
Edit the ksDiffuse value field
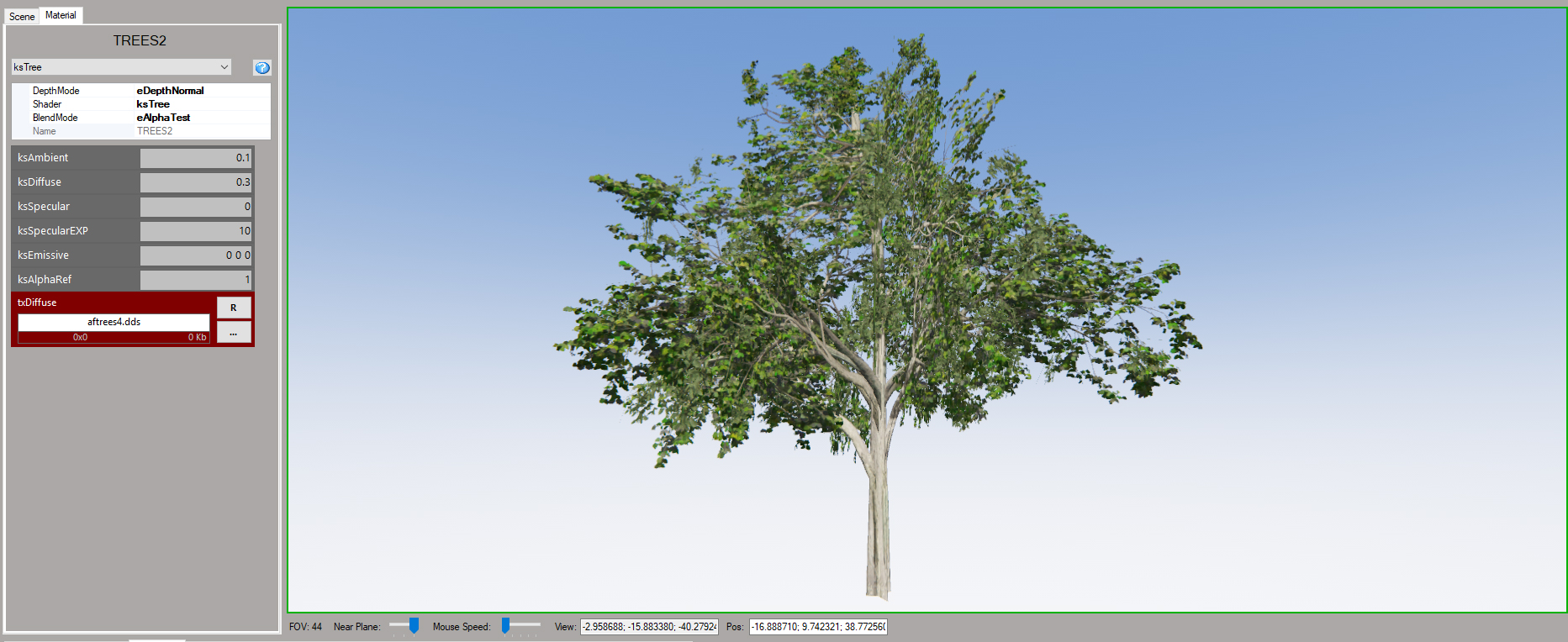[196, 182]
